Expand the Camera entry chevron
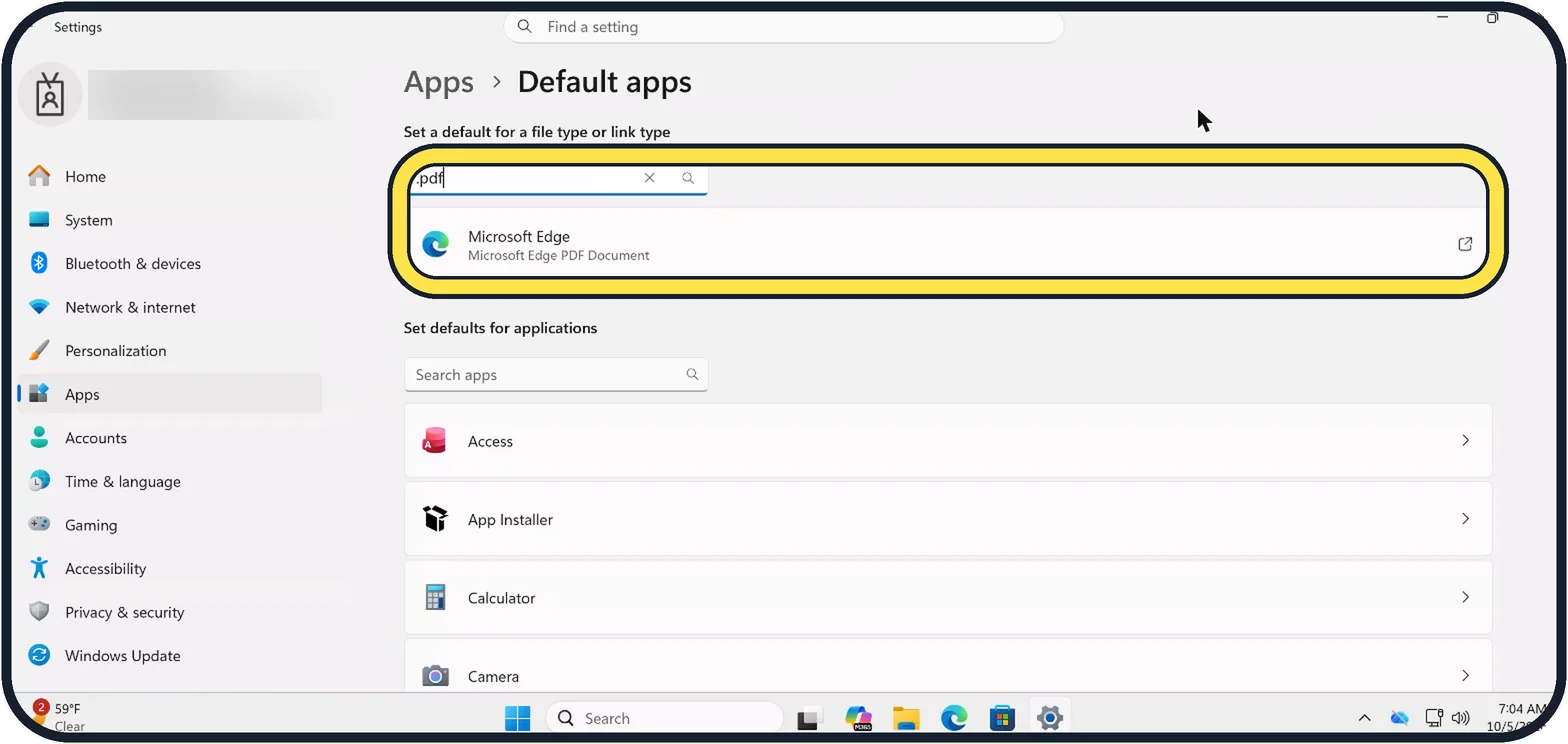 [1465, 676]
